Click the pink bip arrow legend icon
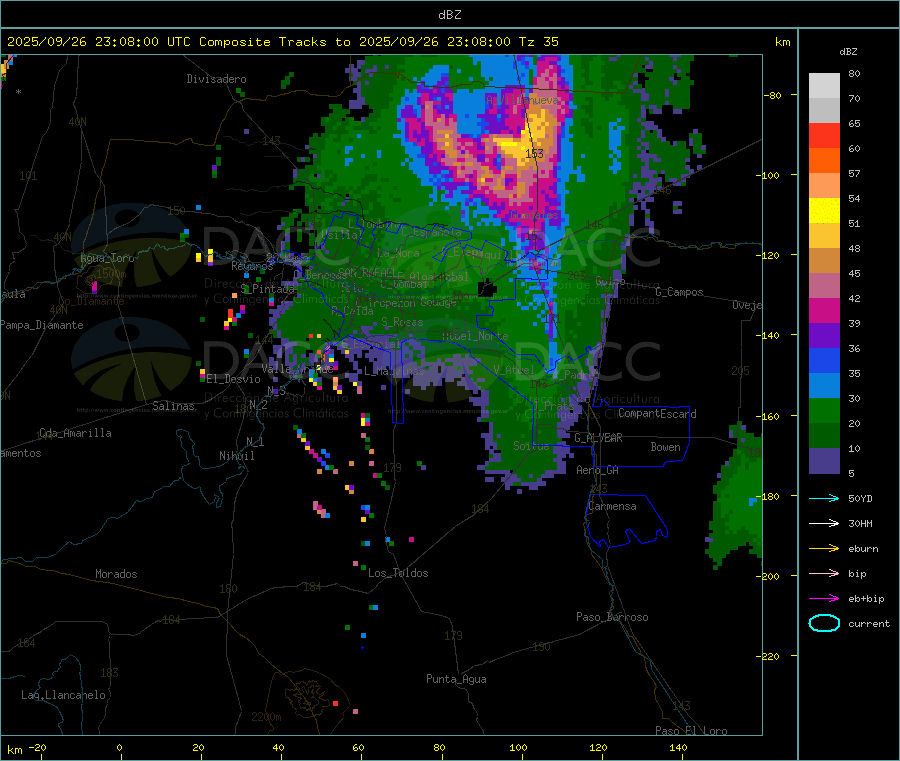 [x=824, y=573]
